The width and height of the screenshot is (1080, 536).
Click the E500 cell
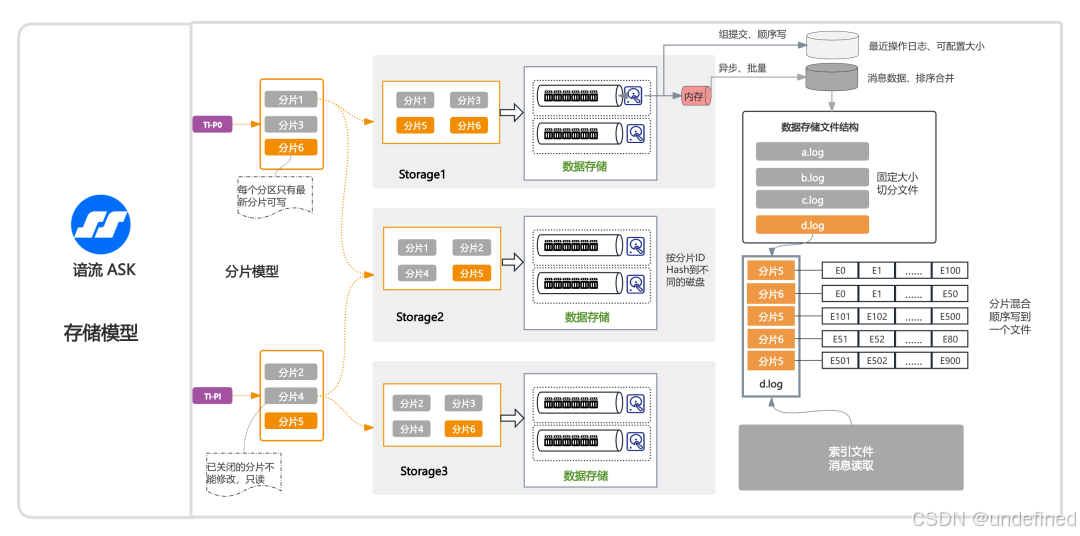[x=950, y=317]
